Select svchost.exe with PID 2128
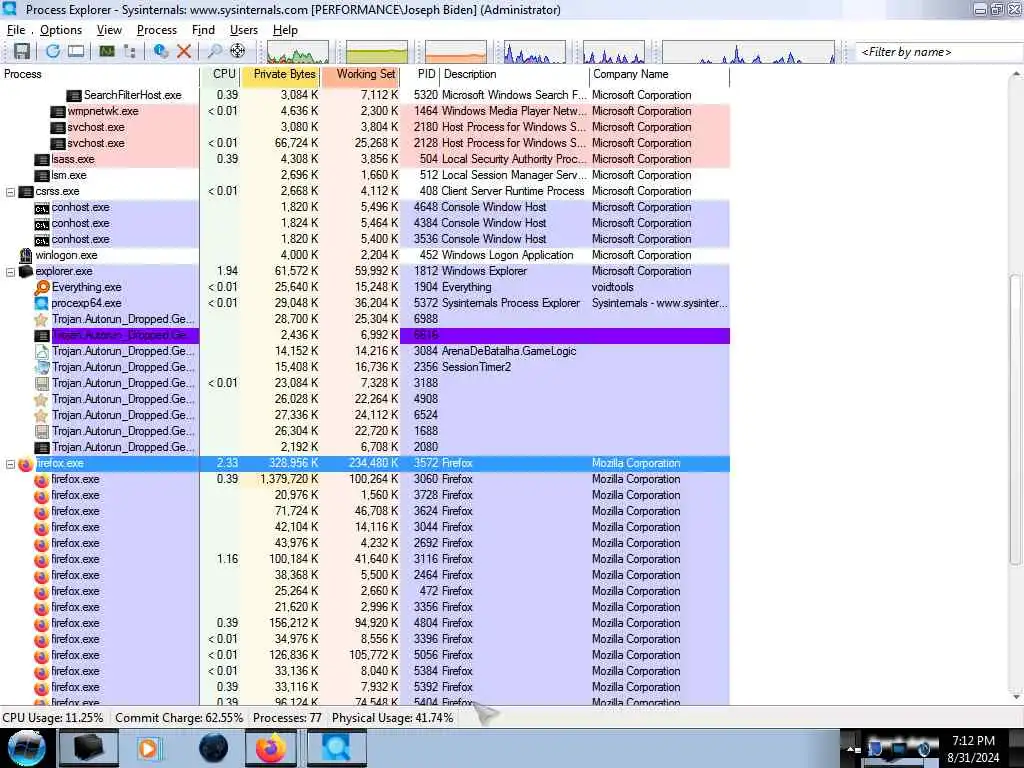The width and height of the screenshot is (1024, 768). coord(364,143)
